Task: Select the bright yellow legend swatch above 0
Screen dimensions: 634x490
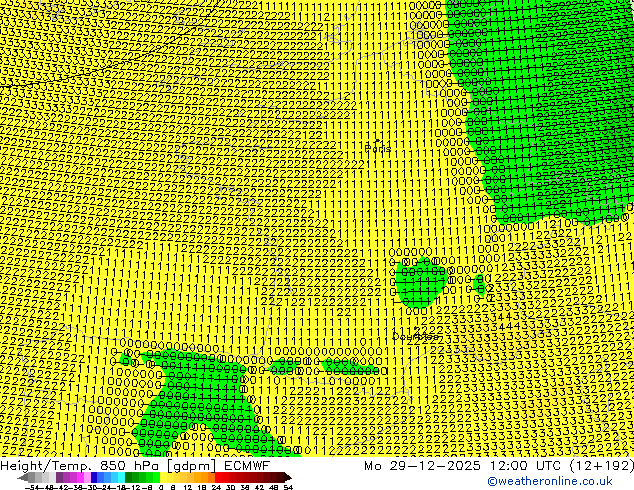Action: click(163, 478)
